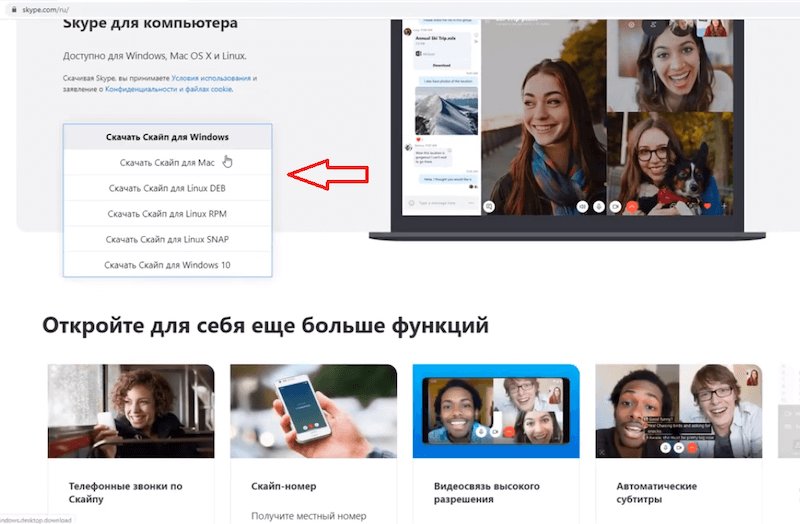Open the 'Скайп-номер' phone card image
800x524 pixels.
313,411
